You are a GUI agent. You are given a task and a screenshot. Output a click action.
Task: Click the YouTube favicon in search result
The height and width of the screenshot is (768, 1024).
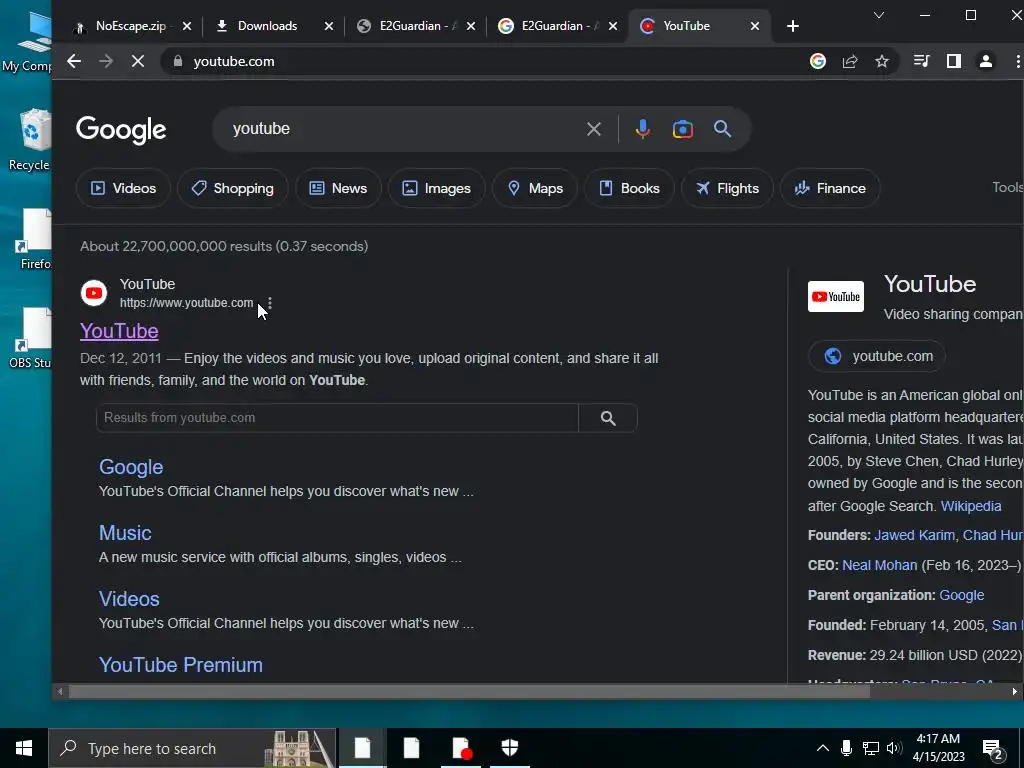[94, 293]
